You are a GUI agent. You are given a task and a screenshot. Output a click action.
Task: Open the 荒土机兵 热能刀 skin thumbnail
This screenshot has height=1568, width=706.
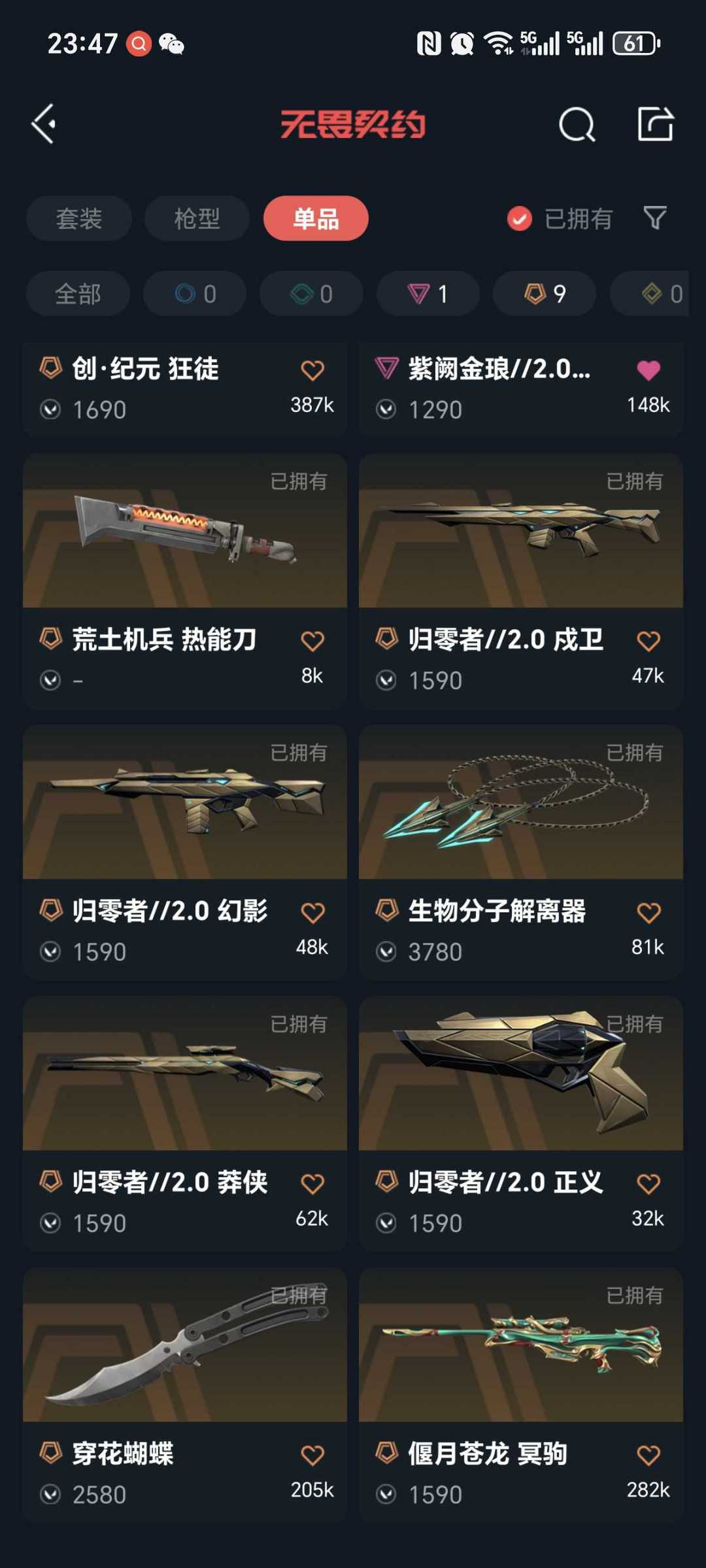pyautogui.click(x=185, y=531)
